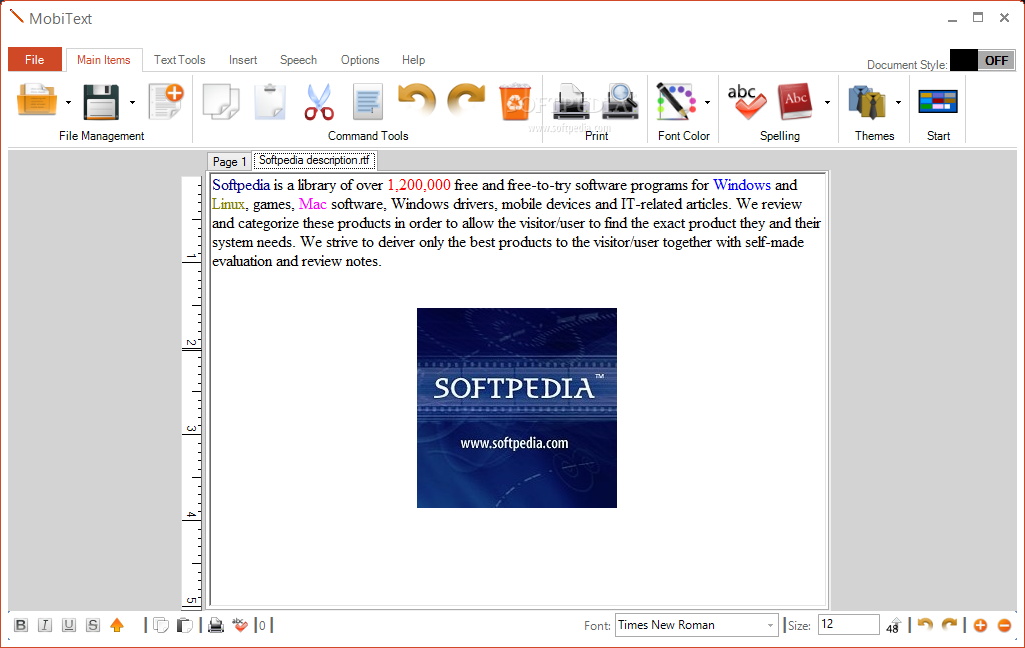Click the olive-colored word Linux
This screenshot has width=1025, height=648.
coord(228,204)
